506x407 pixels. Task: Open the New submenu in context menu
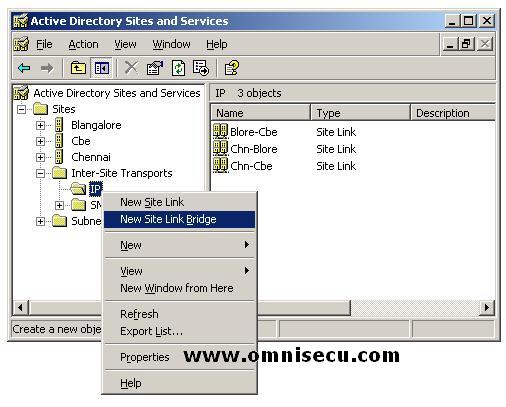[180, 245]
